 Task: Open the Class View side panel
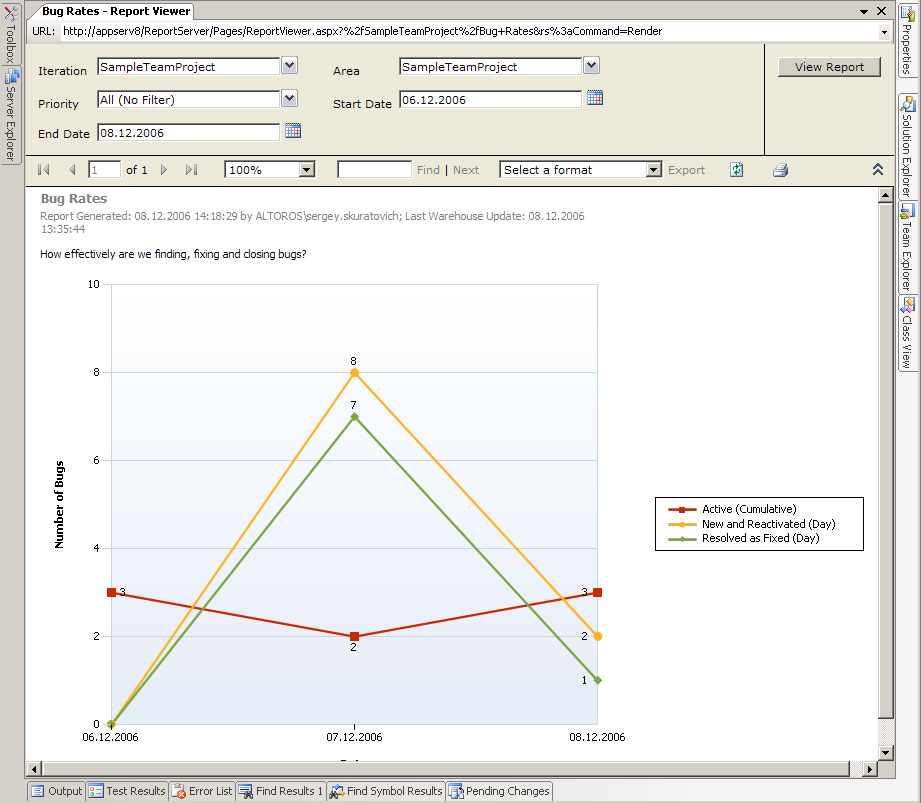(907, 333)
